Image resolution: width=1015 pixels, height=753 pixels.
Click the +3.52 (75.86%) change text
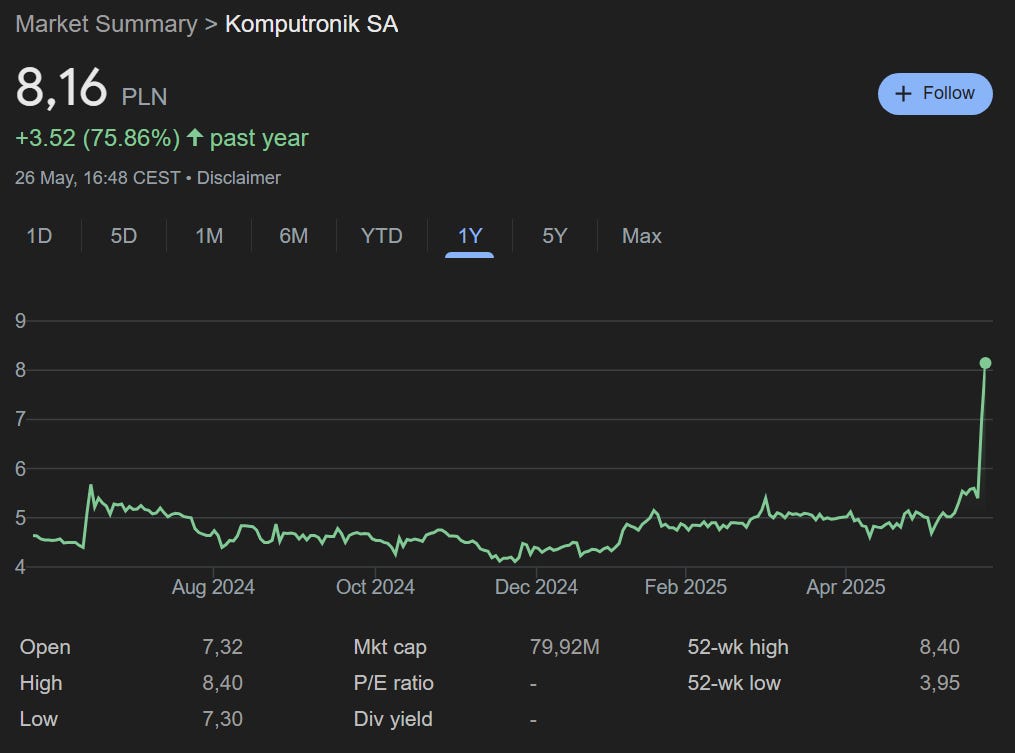pyautogui.click(x=98, y=138)
